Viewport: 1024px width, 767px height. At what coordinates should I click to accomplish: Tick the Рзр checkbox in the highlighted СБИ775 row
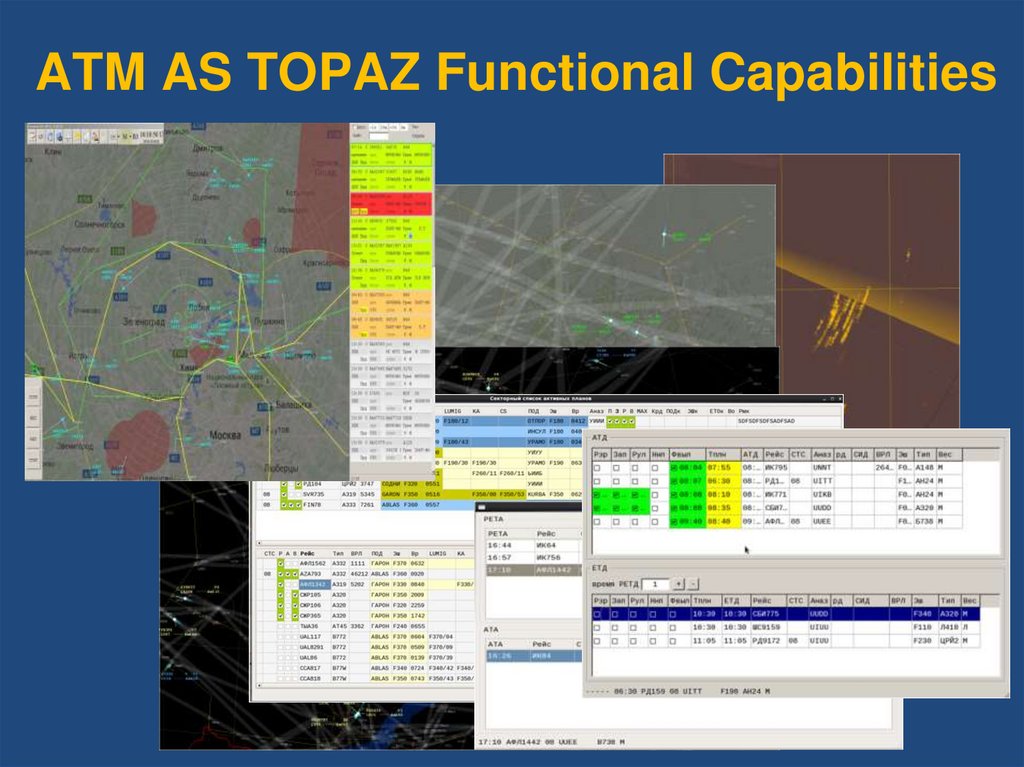[x=597, y=614]
